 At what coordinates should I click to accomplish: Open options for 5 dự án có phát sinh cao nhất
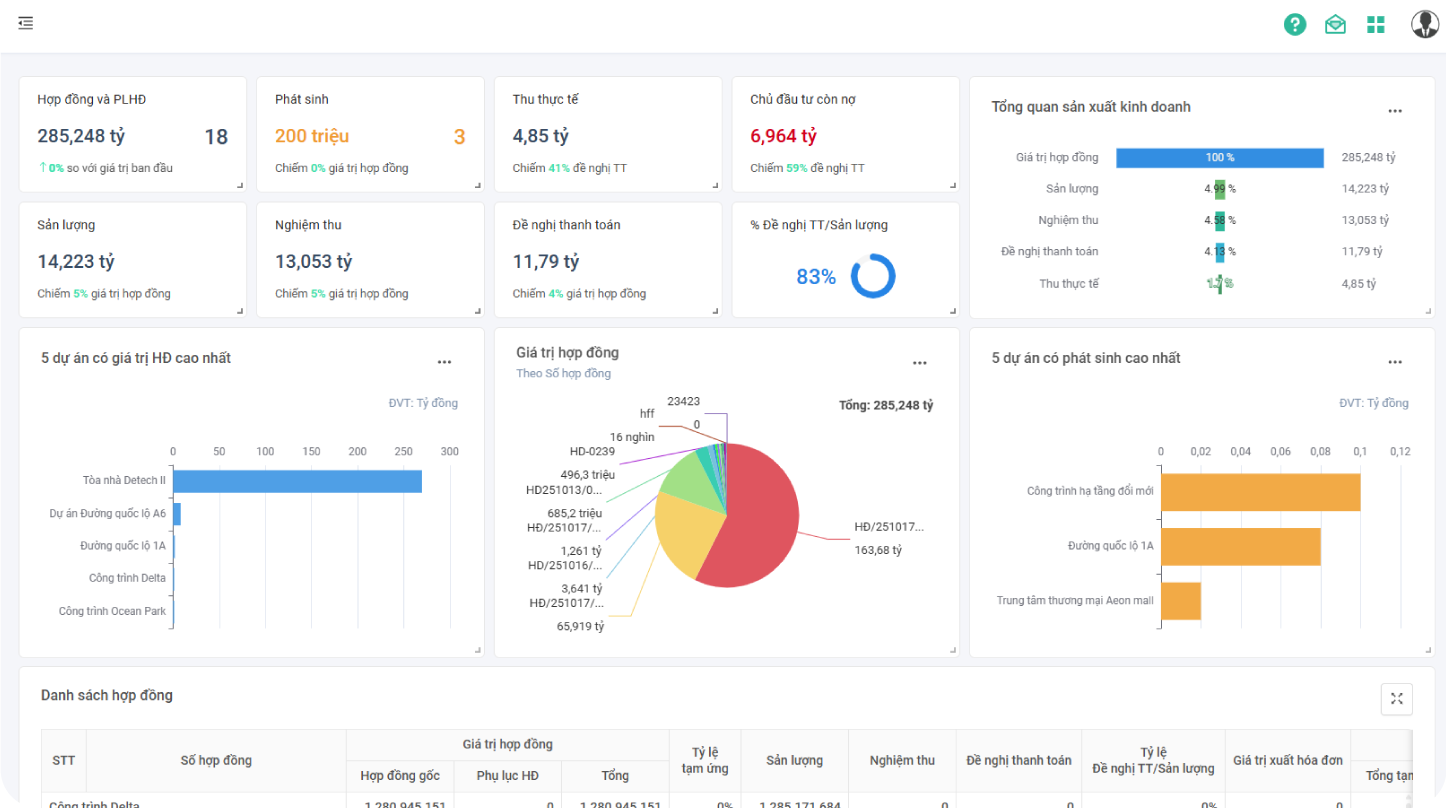[1394, 362]
